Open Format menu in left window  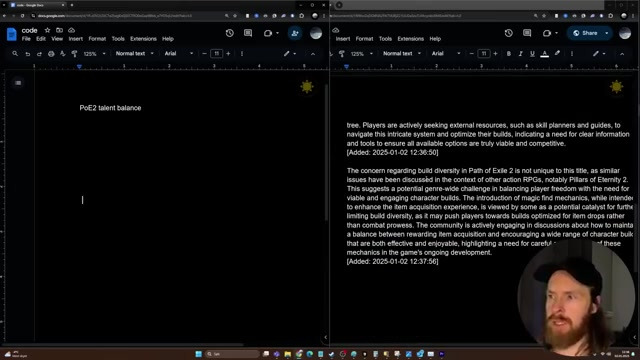(x=97, y=39)
